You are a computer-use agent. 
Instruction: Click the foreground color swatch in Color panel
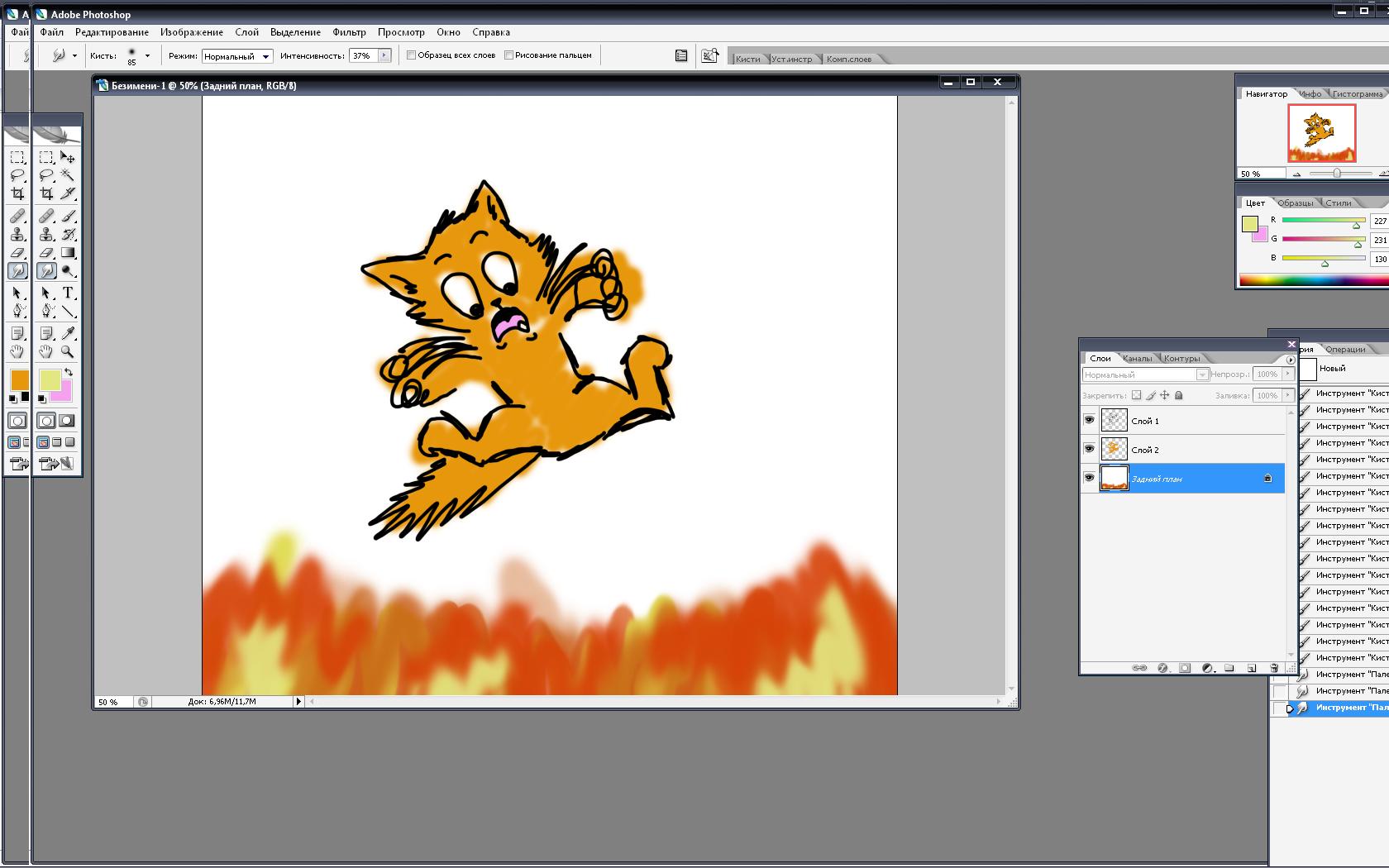[x=1249, y=223]
